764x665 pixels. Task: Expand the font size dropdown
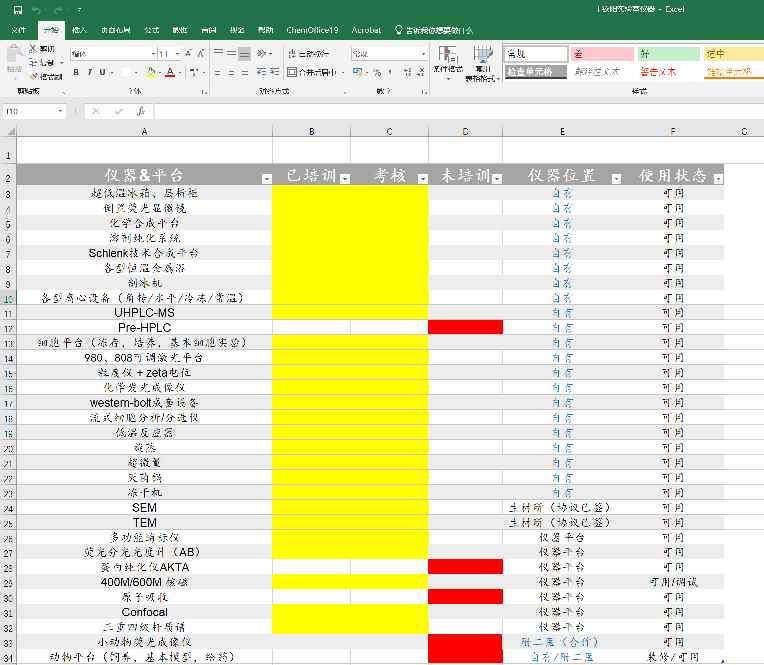click(180, 53)
